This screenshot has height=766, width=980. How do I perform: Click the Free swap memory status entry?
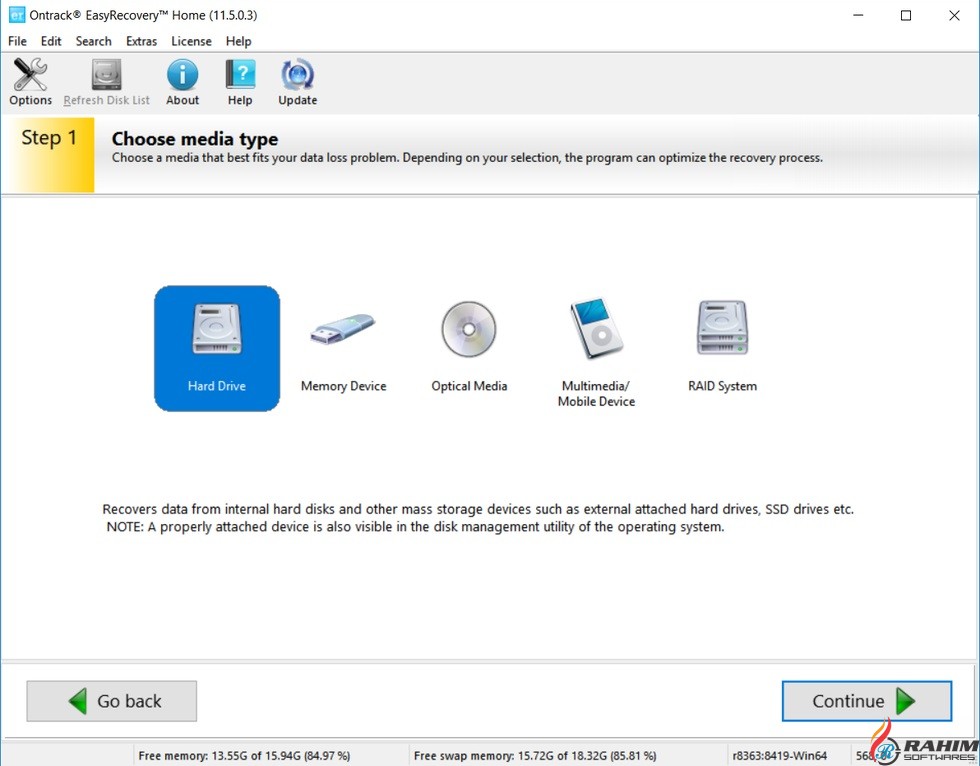click(535, 755)
